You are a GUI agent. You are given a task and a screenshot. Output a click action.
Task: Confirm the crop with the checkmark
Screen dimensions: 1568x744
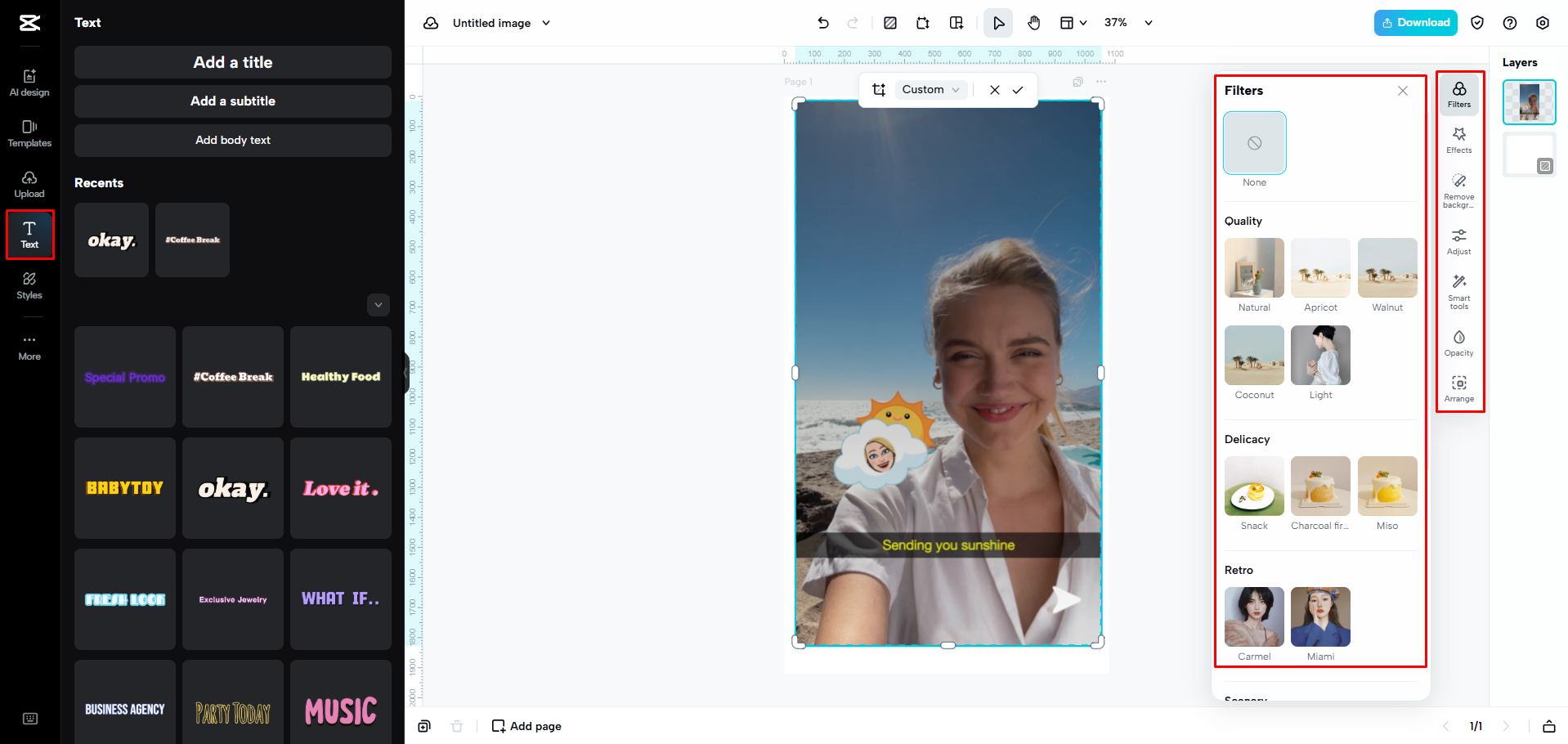pyautogui.click(x=1018, y=90)
